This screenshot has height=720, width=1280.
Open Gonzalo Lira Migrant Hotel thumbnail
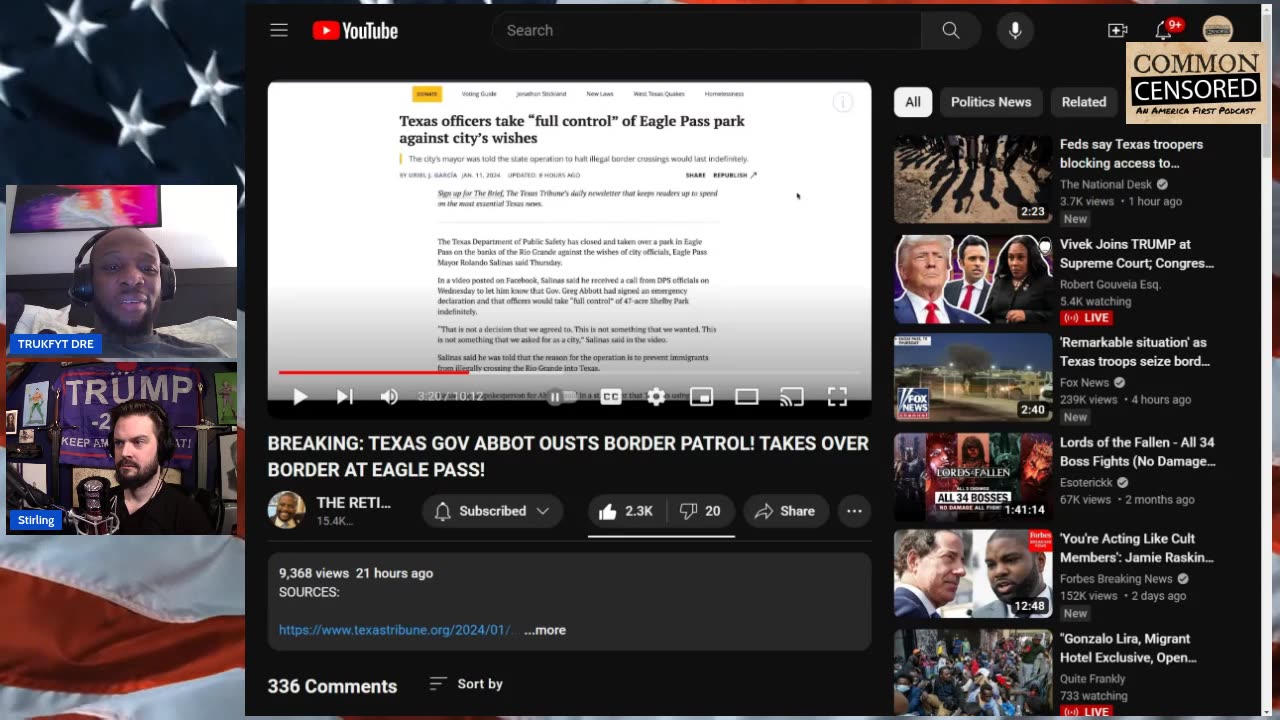[973, 672]
